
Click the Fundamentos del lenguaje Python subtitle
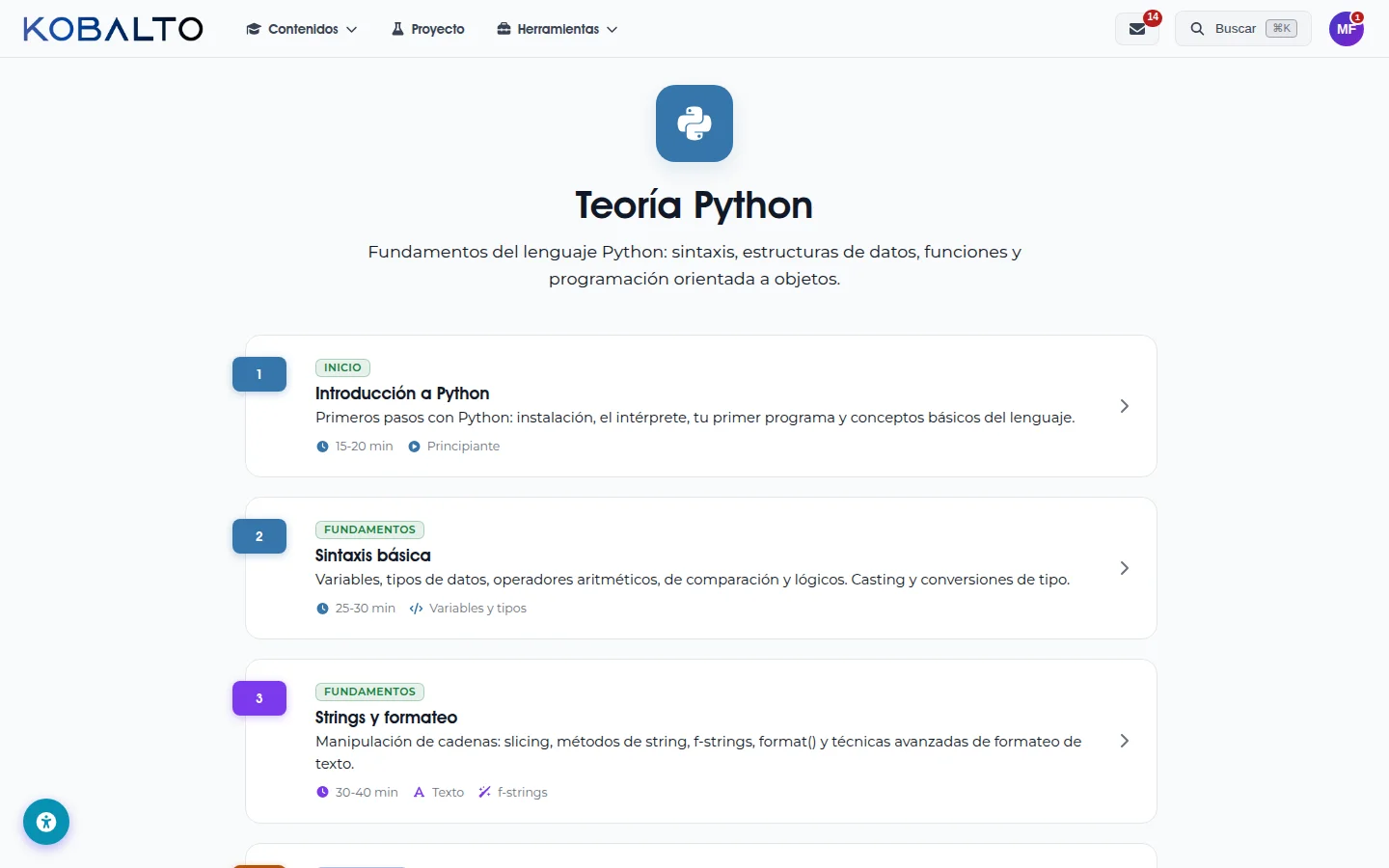[x=694, y=265]
